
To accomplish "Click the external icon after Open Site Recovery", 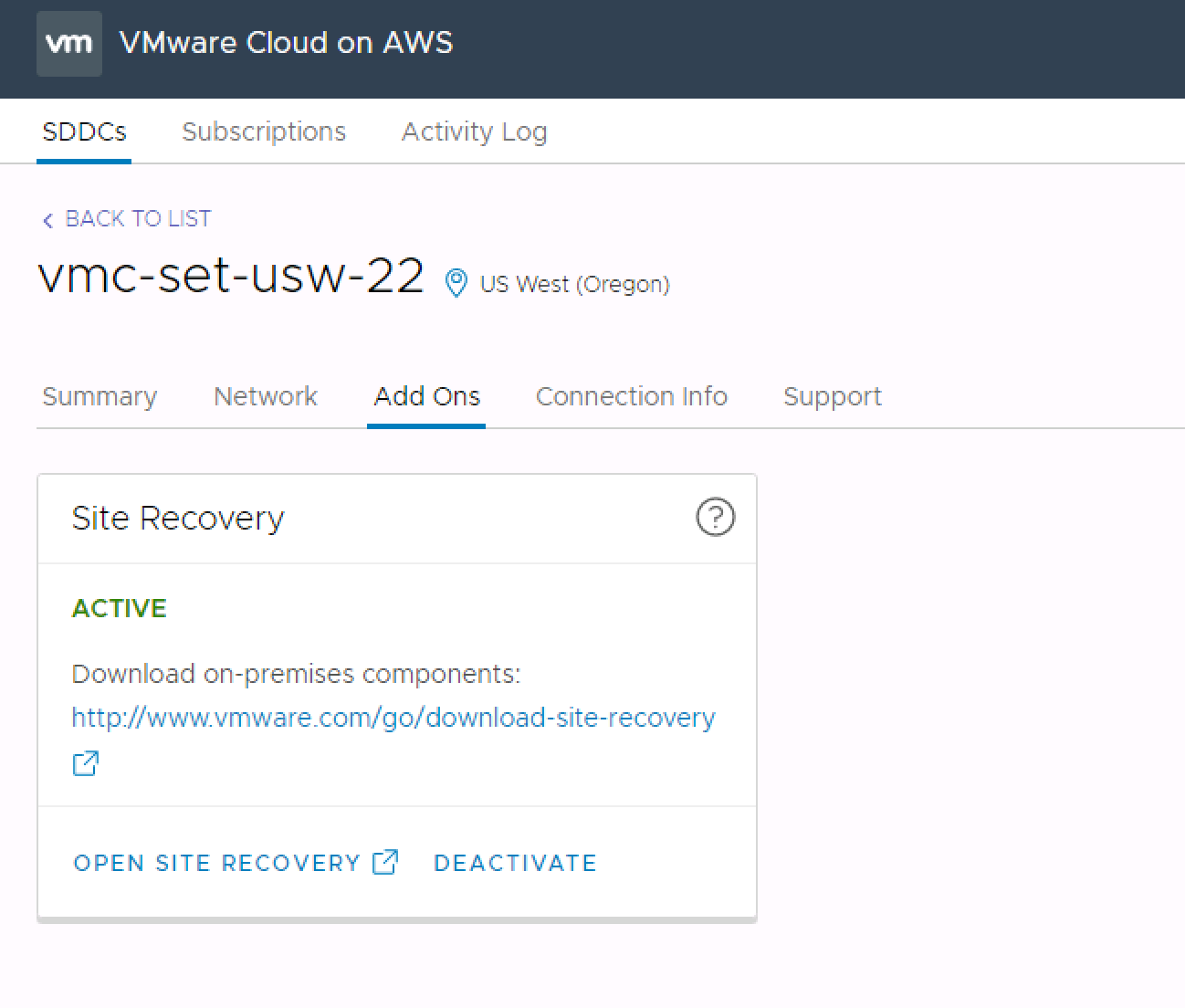I will pyautogui.click(x=385, y=862).
